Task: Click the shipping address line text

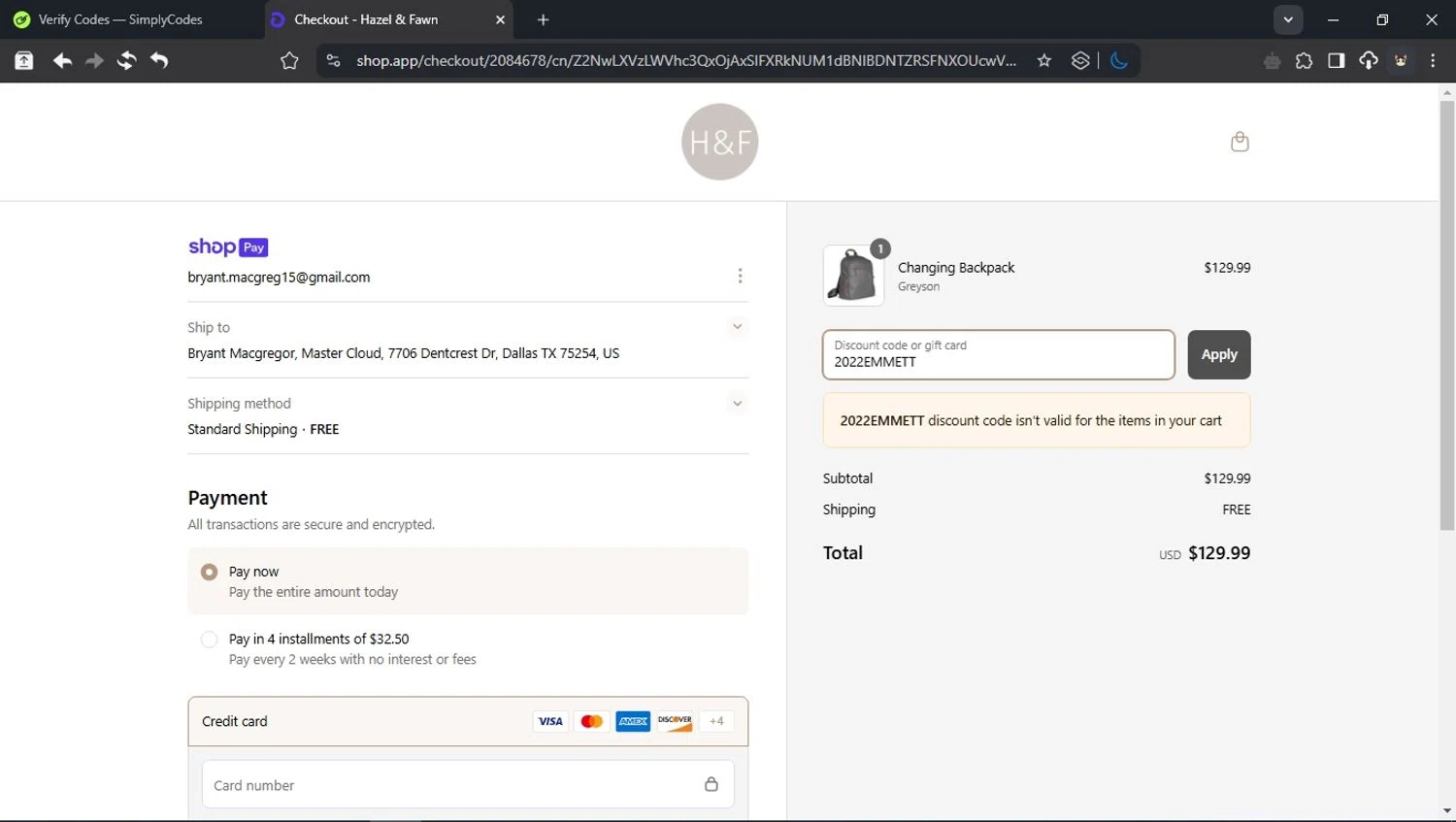Action: [x=403, y=353]
